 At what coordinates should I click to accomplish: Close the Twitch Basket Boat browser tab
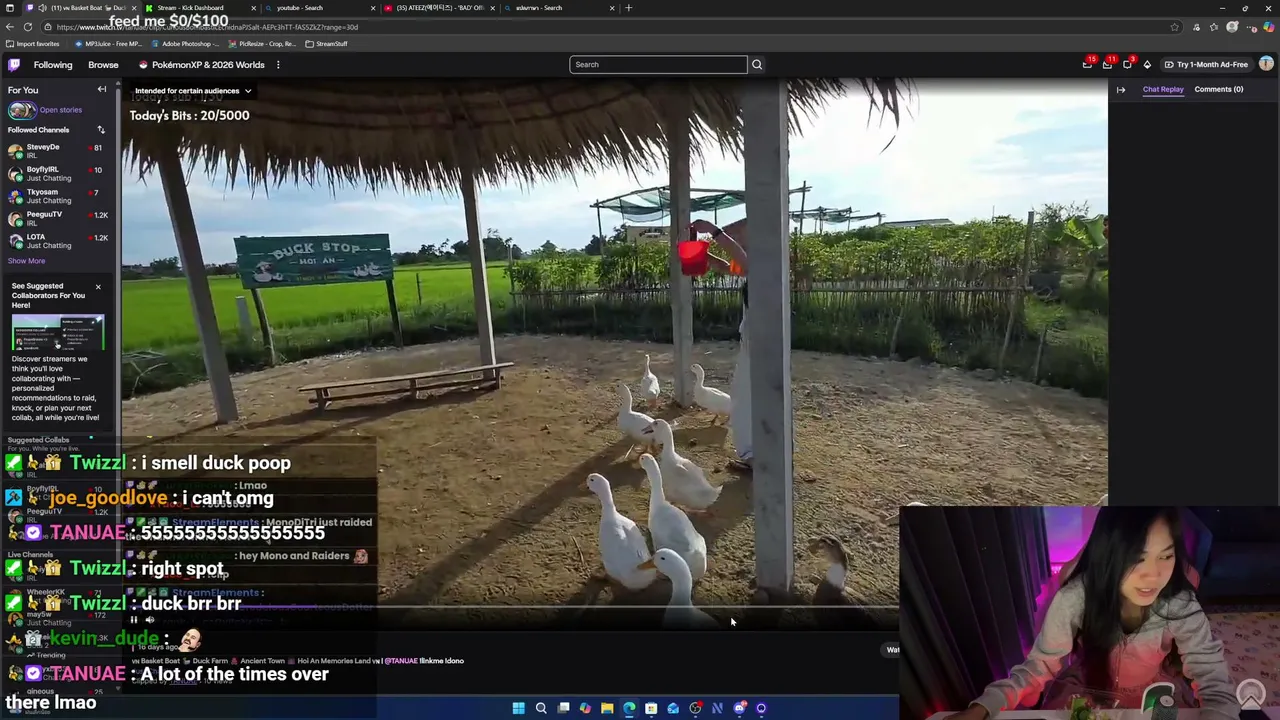(133, 8)
